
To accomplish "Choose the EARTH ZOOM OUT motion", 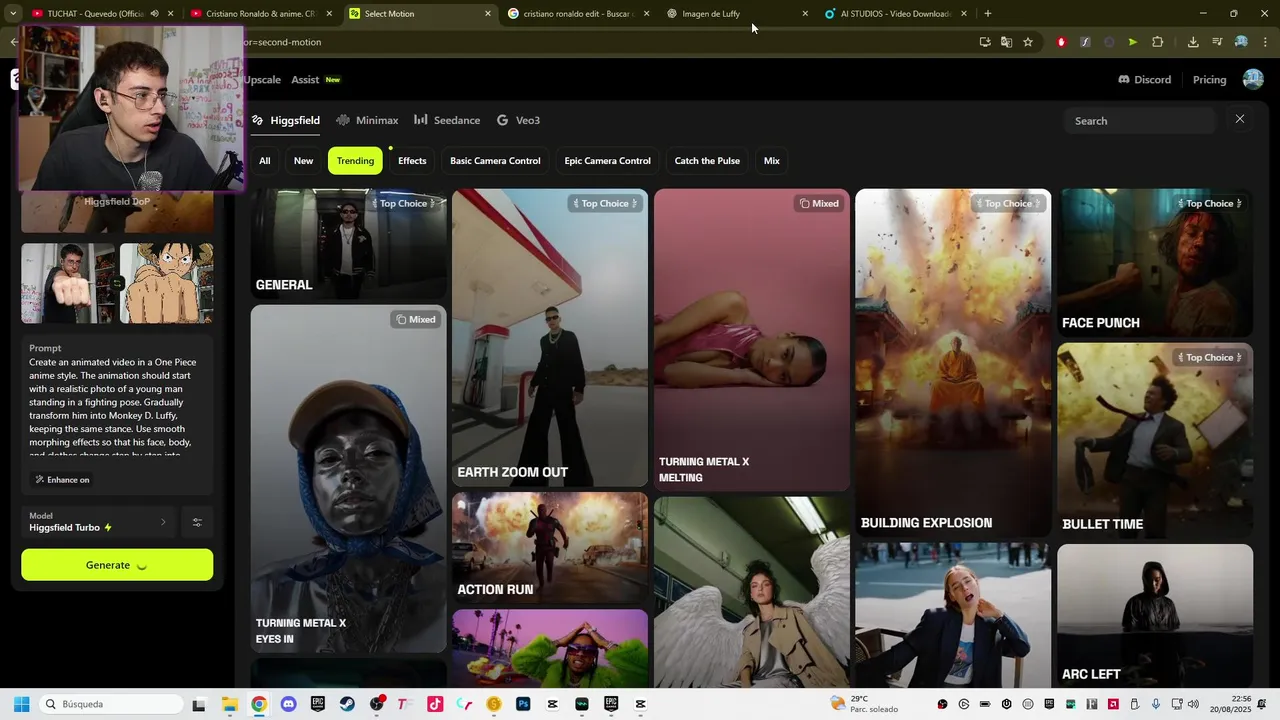I will pos(549,338).
